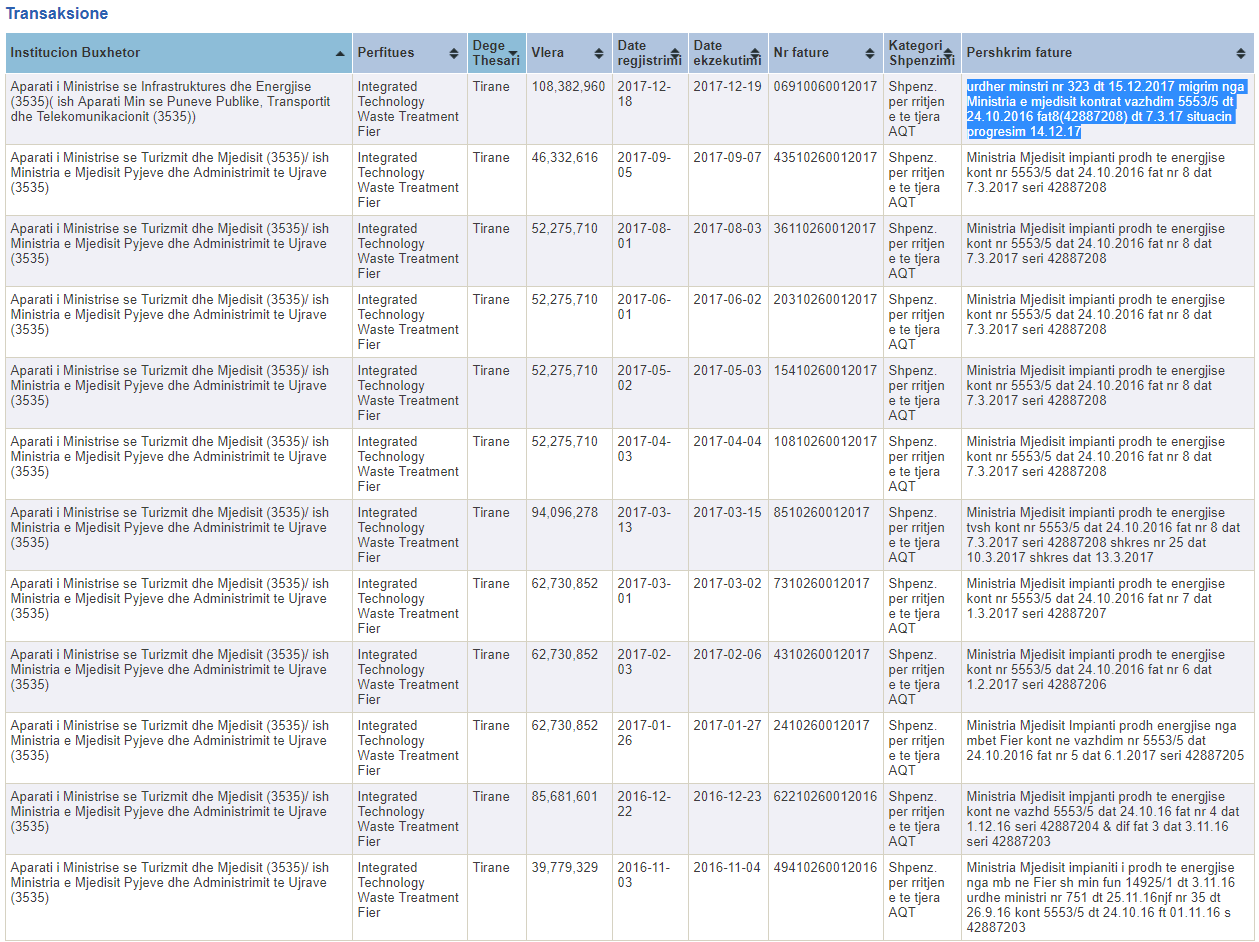The width and height of the screenshot is (1259, 942).
Task: Click the sort arrows icon beside Perfitues
Action: (x=456, y=53)
